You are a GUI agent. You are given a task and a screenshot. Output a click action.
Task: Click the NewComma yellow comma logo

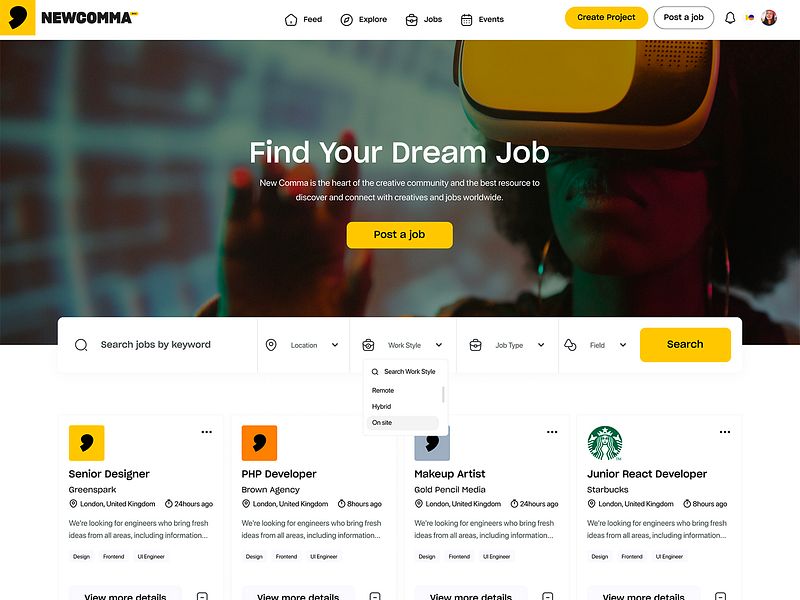17,17
